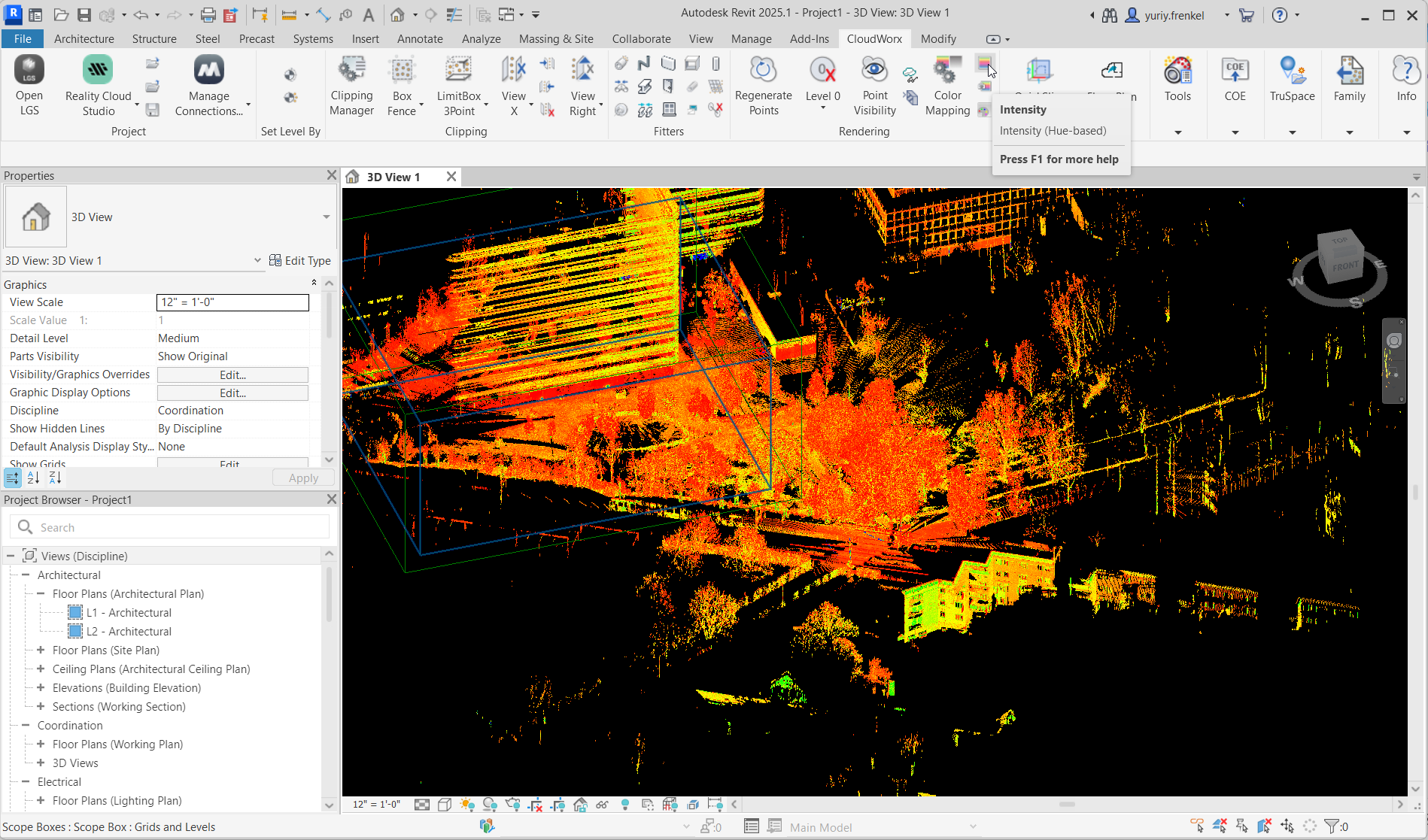Viewport: 1428px width, 840px height.
Task: Toggle crop view in view control bar
Action: point(535,805)
